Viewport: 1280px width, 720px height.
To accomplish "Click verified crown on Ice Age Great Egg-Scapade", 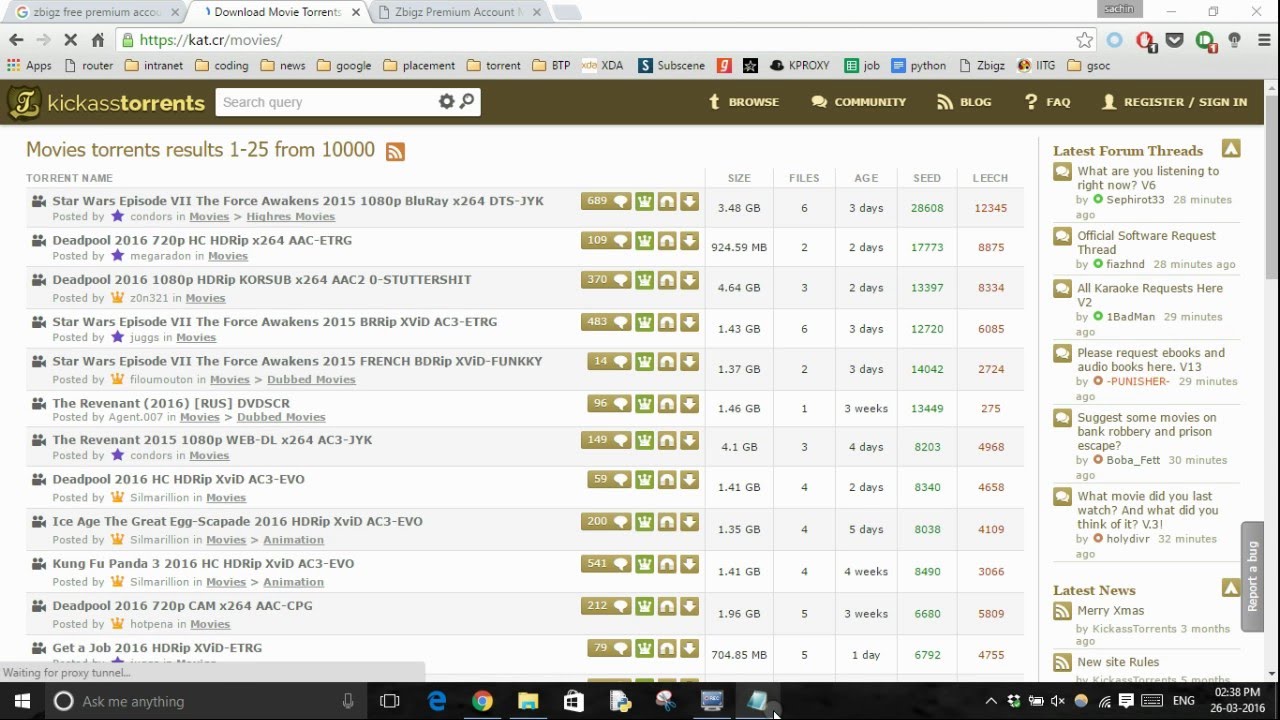I will [x=644, y=522].
